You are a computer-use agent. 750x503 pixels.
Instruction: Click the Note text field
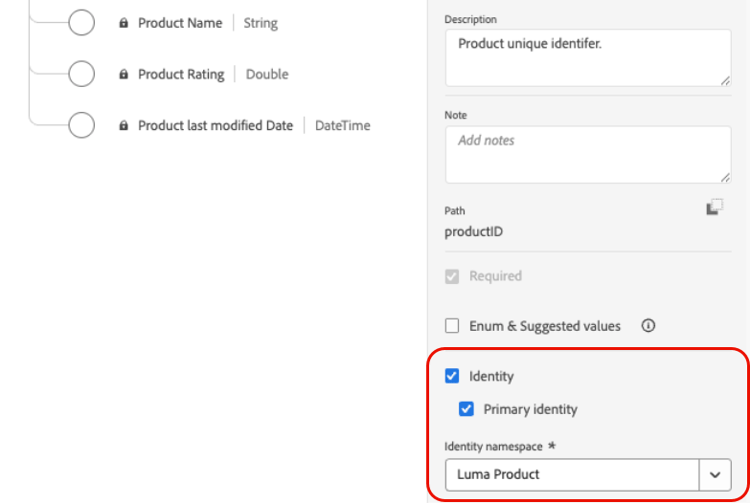pos(587,154)
